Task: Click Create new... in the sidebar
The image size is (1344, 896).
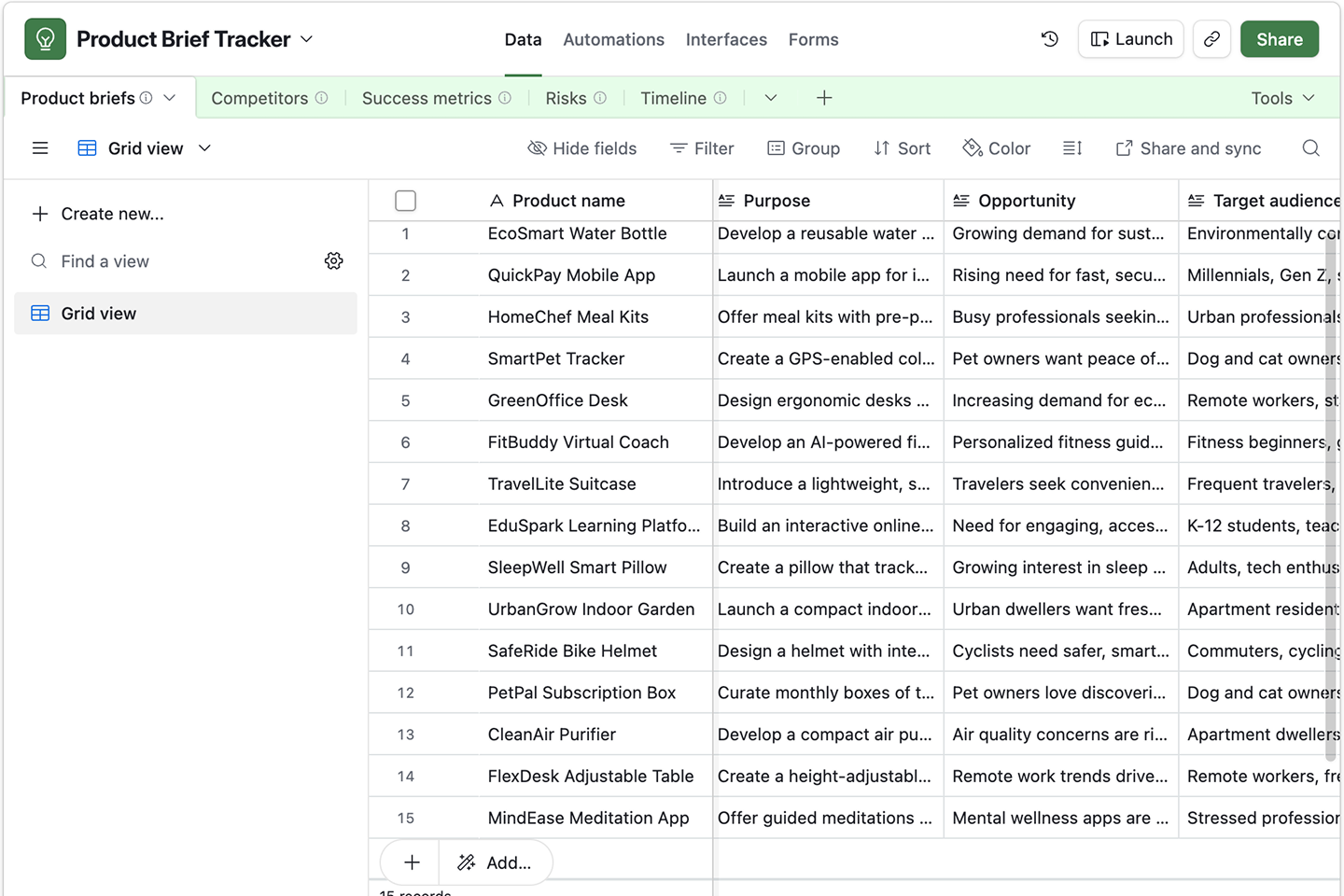Action: (98, 214)
